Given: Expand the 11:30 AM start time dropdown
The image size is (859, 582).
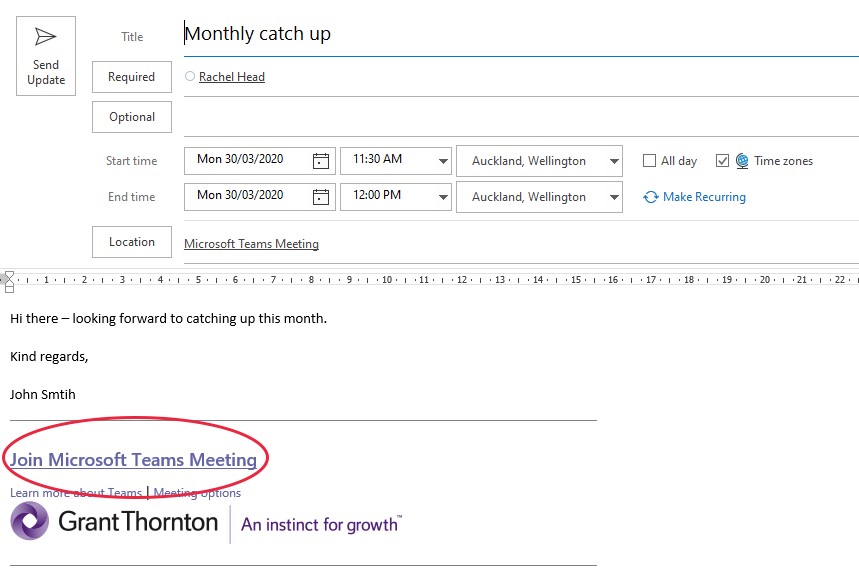Looking at the screenshot, I should tap(443, 161).
